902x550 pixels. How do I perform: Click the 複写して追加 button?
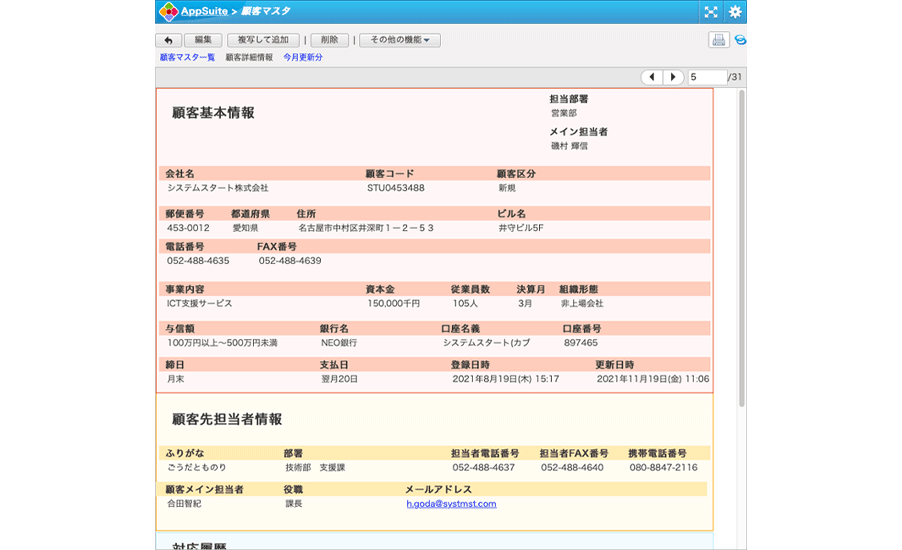tap(263, 40)
